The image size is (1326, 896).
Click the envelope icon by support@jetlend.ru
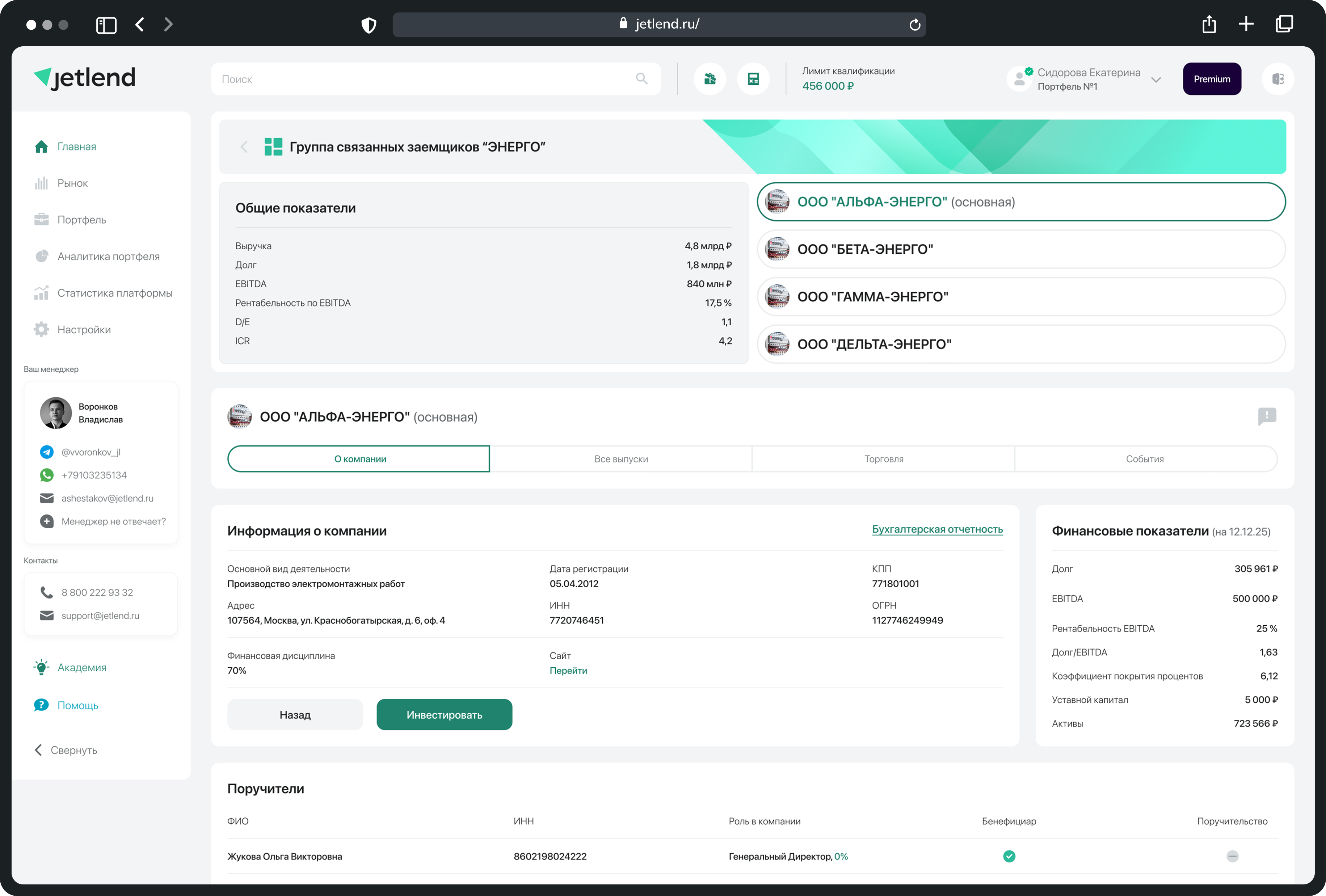(47, 616)
